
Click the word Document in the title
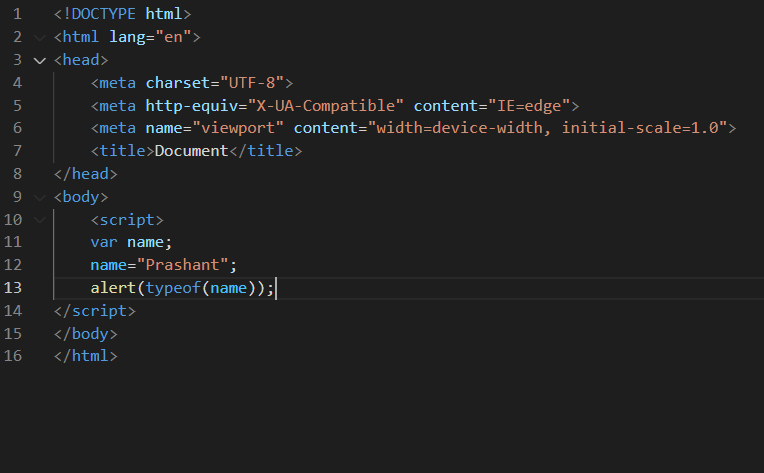tap(192, 151)
